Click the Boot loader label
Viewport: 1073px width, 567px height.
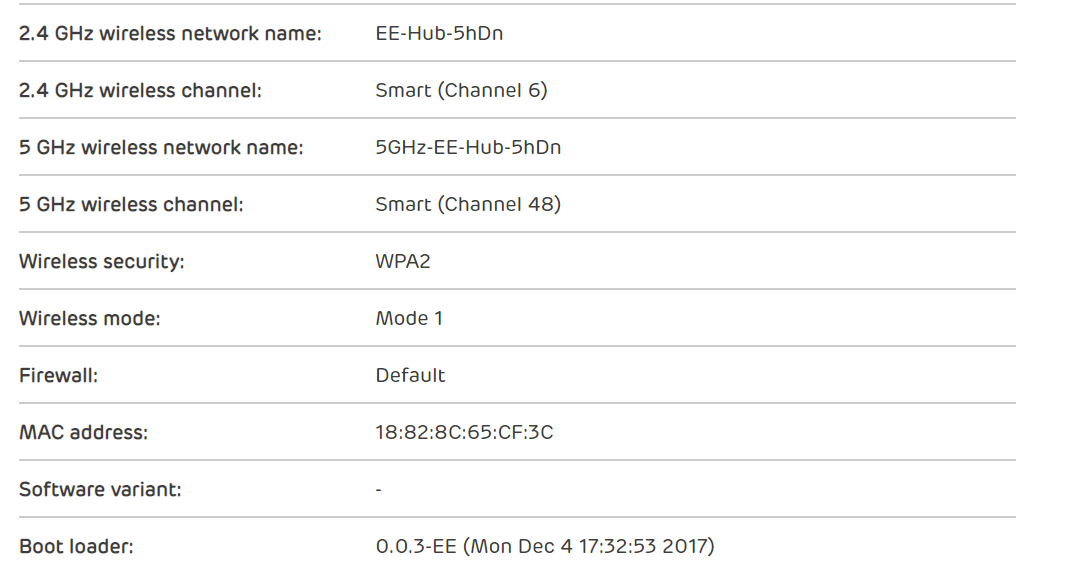[x=76, y=546]
